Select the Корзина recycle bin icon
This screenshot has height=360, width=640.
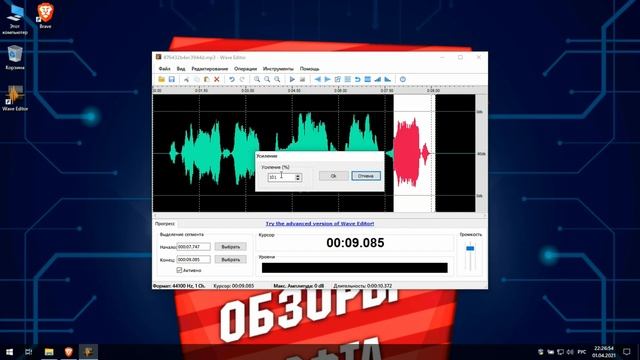(15, 58)
